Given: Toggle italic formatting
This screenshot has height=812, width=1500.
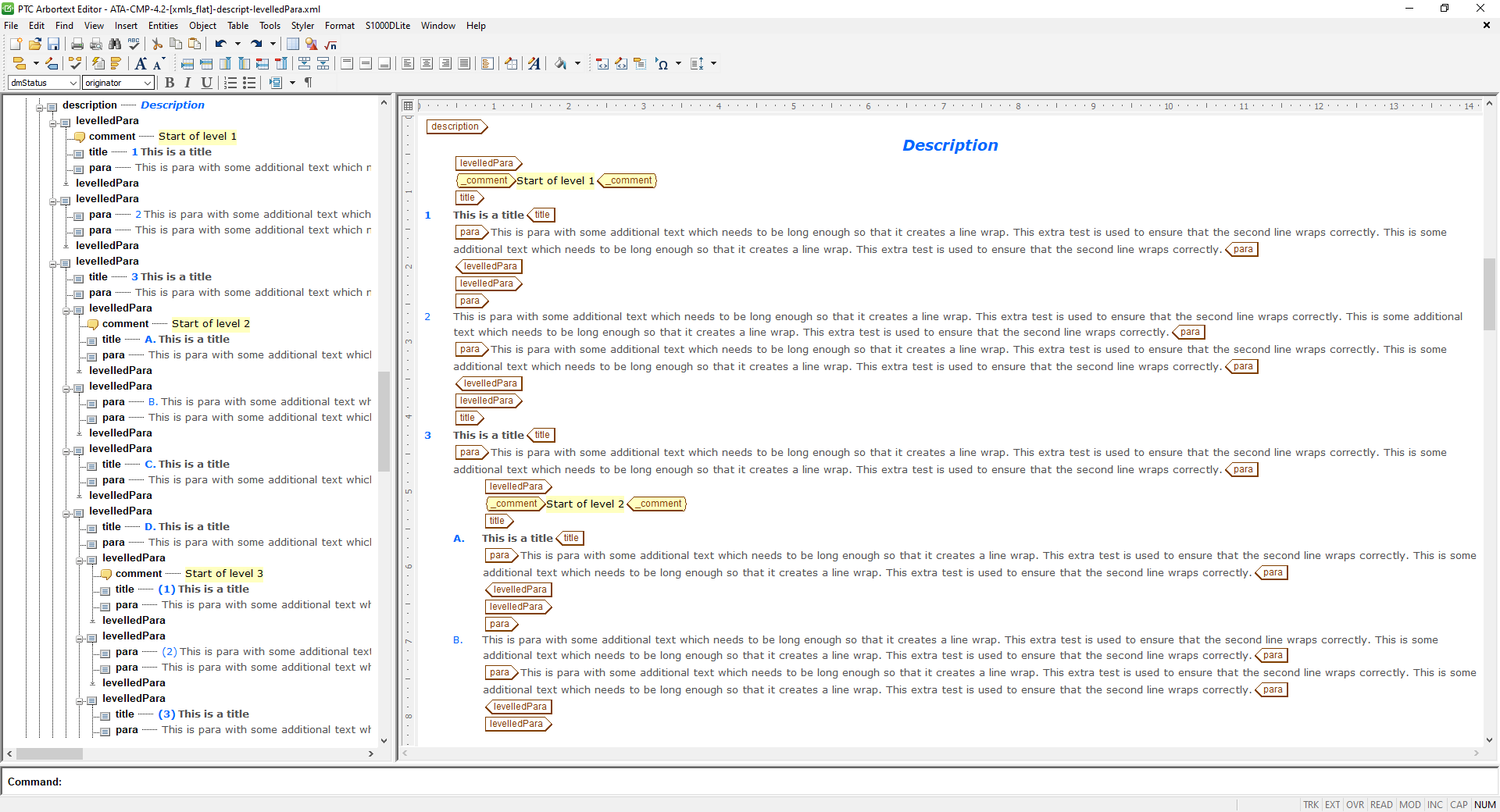Looking at the screenshot, I should [x=187, y=83].
